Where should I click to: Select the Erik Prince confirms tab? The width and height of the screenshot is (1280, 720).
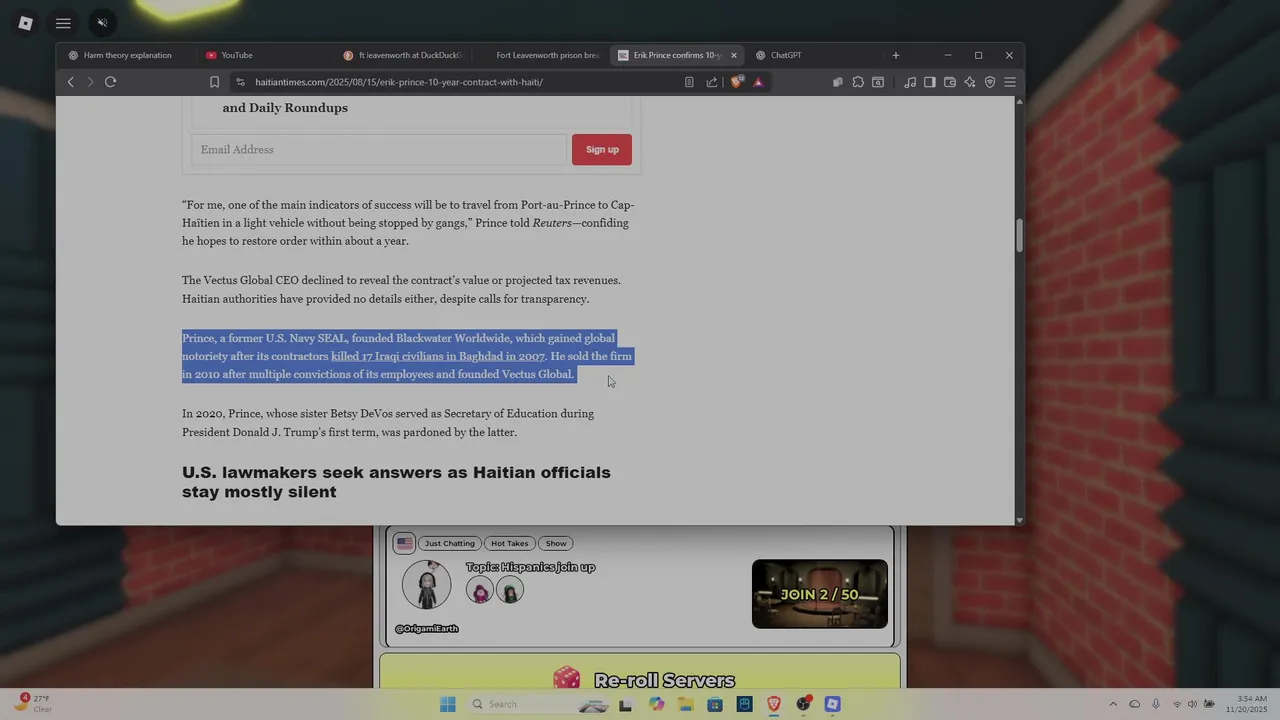coord(677,55)
